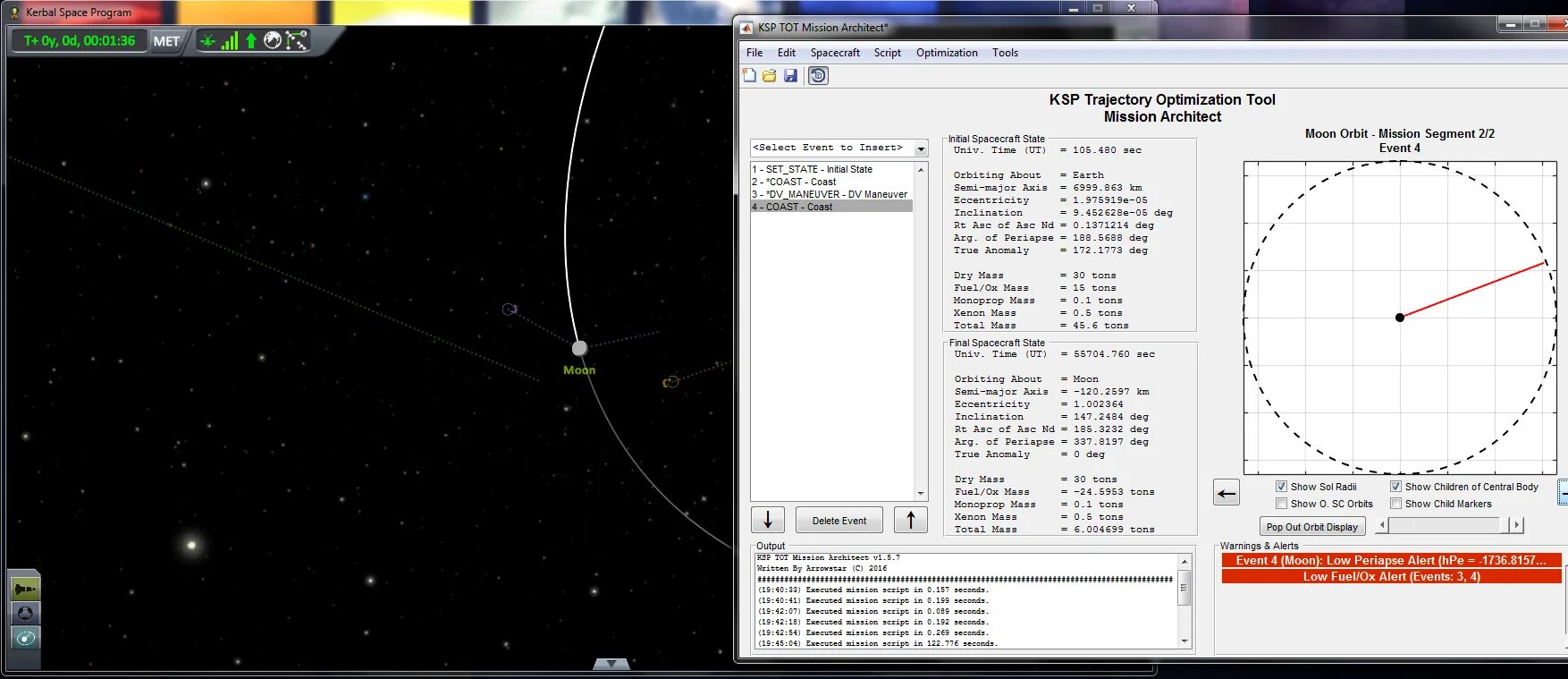Move selected event up with arrow button

911,520
